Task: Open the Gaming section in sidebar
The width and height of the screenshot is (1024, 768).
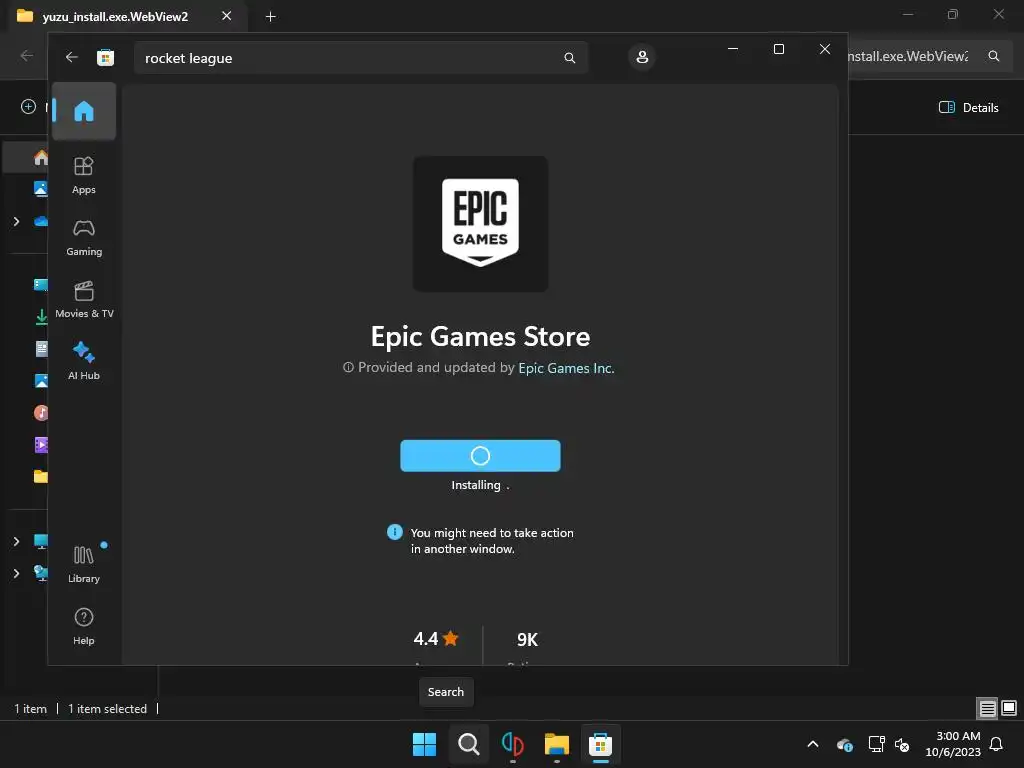Action: [84, 238]
